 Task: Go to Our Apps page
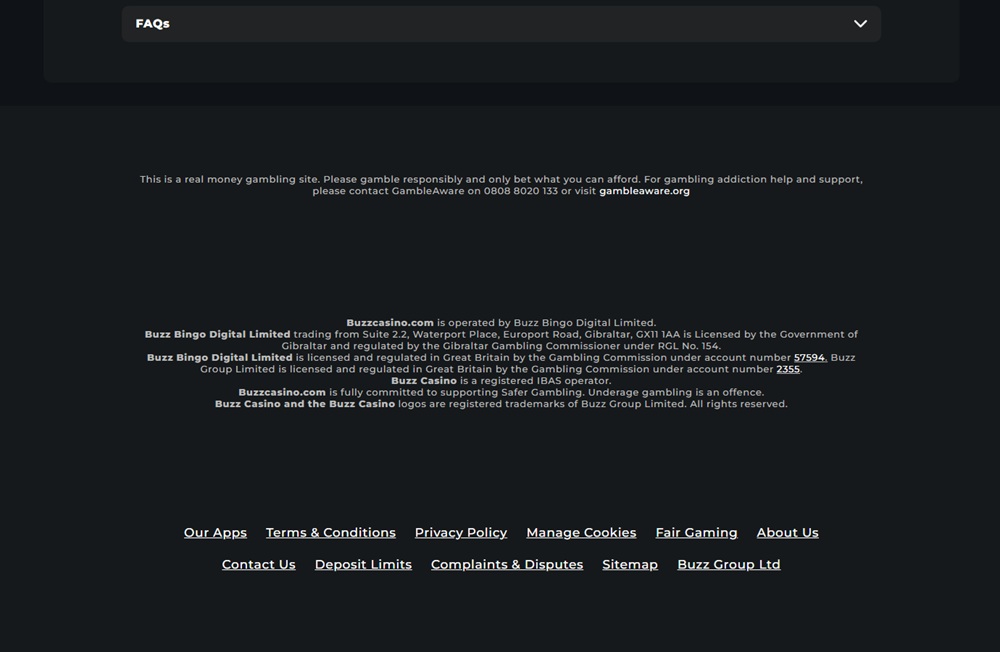pos(215,533)
